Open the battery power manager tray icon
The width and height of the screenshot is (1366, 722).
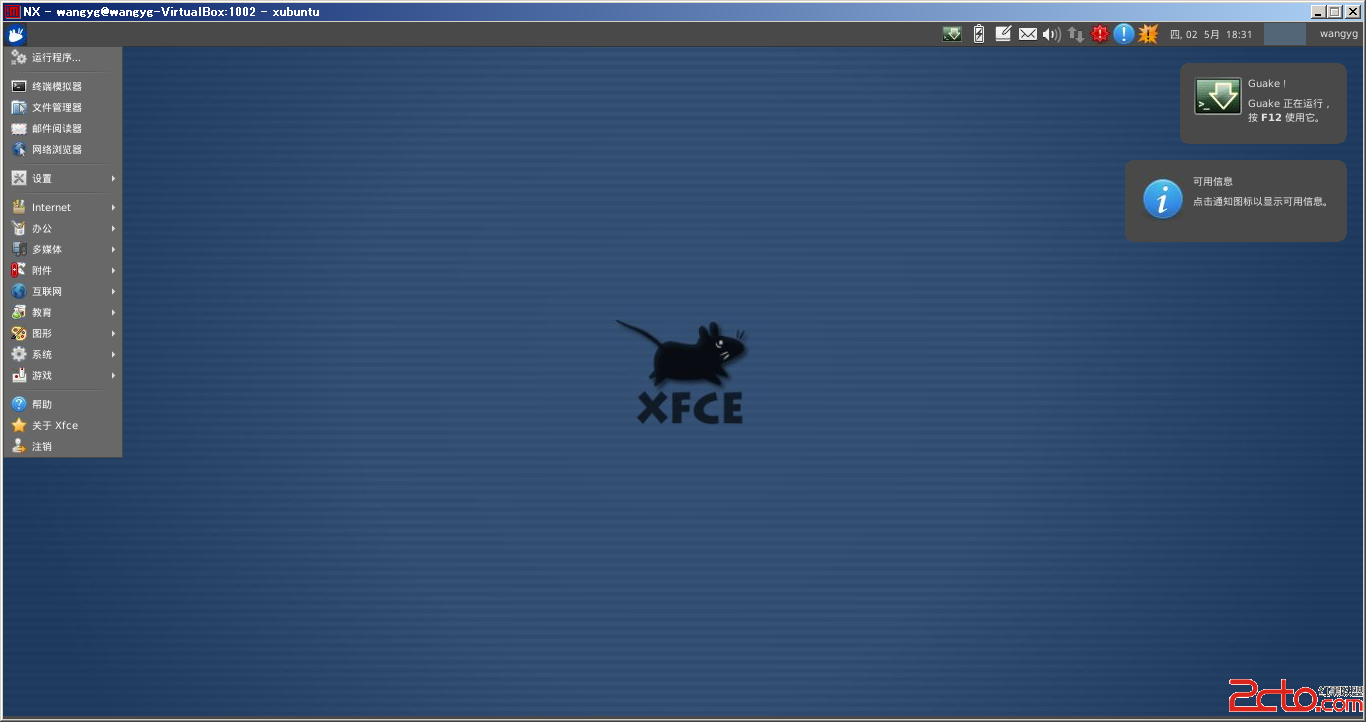(979, 34)
